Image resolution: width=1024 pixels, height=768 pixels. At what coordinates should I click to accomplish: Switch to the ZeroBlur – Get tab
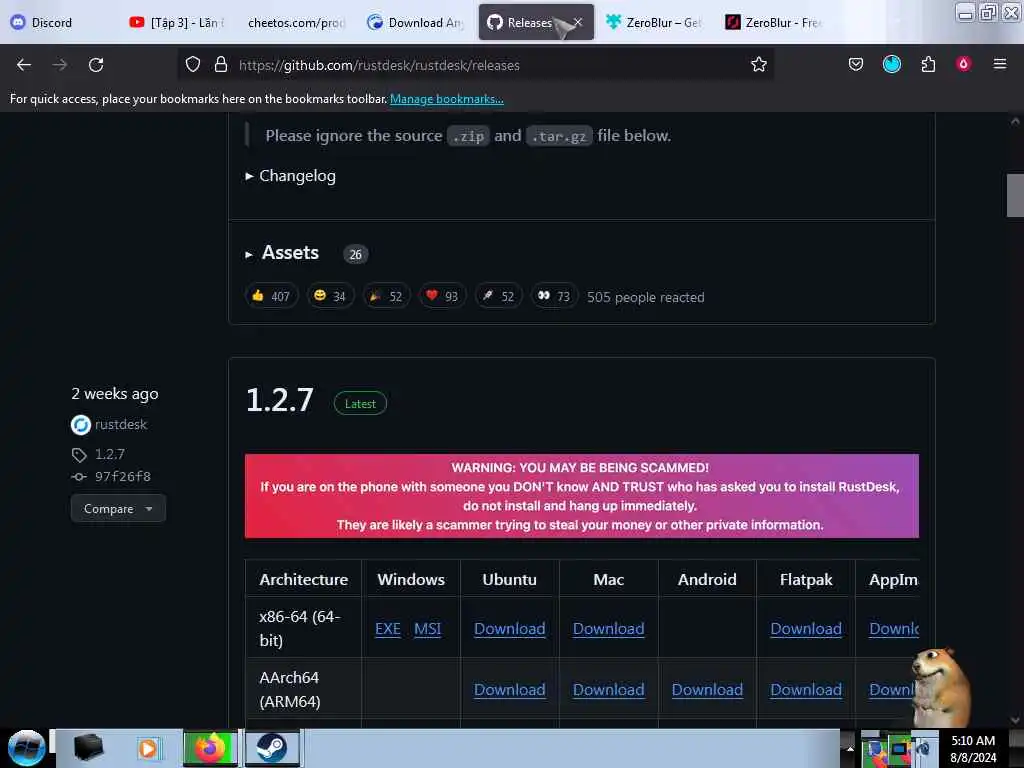point(655,23)
